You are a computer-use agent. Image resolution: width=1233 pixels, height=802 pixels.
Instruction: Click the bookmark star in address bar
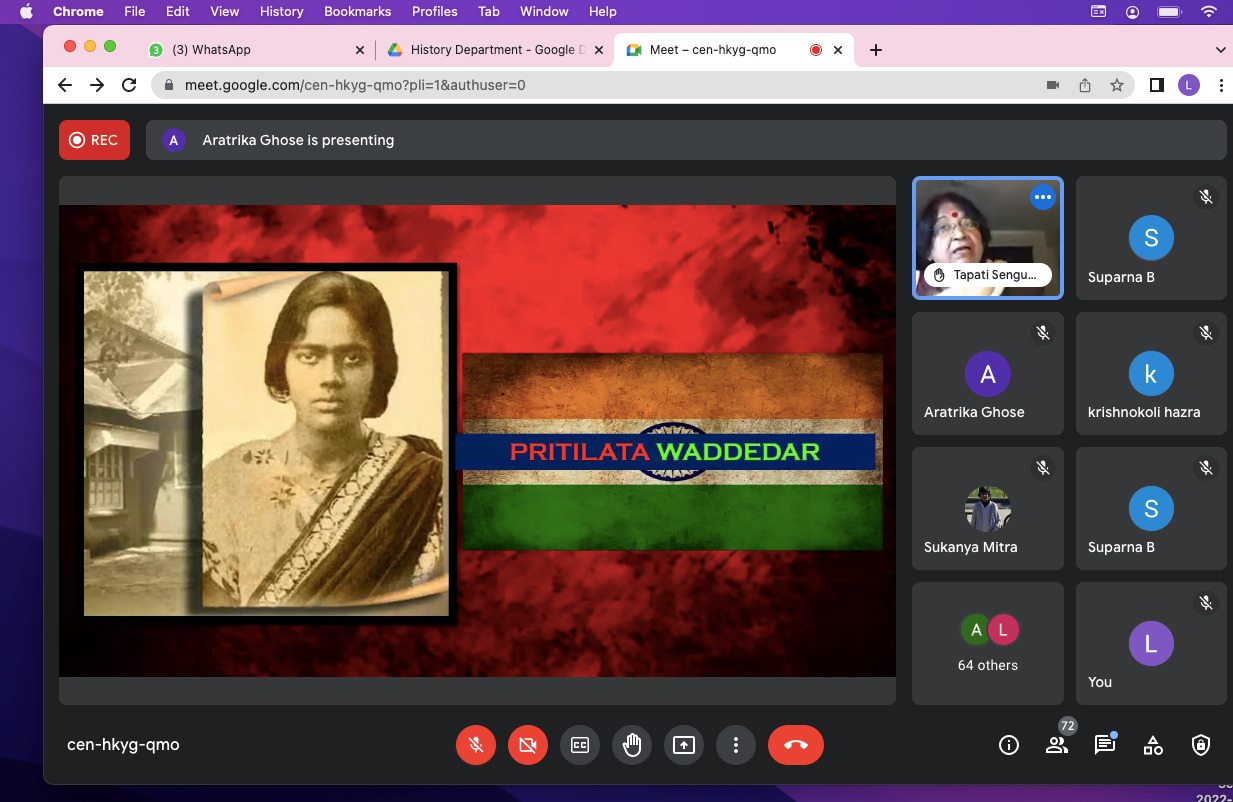(x=1117, y=85)
